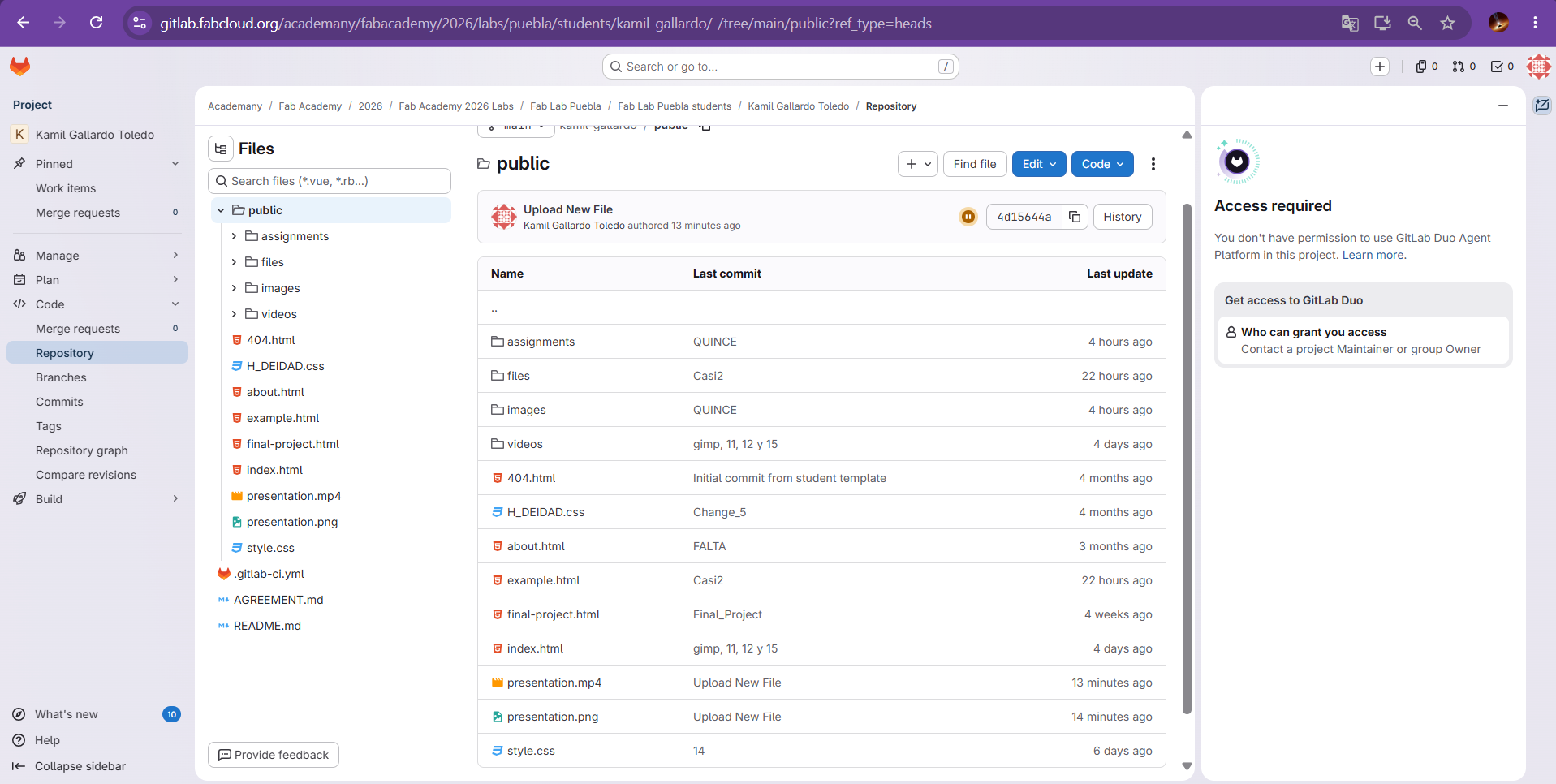Open to-do list icon

click(x=1502, y=67)
